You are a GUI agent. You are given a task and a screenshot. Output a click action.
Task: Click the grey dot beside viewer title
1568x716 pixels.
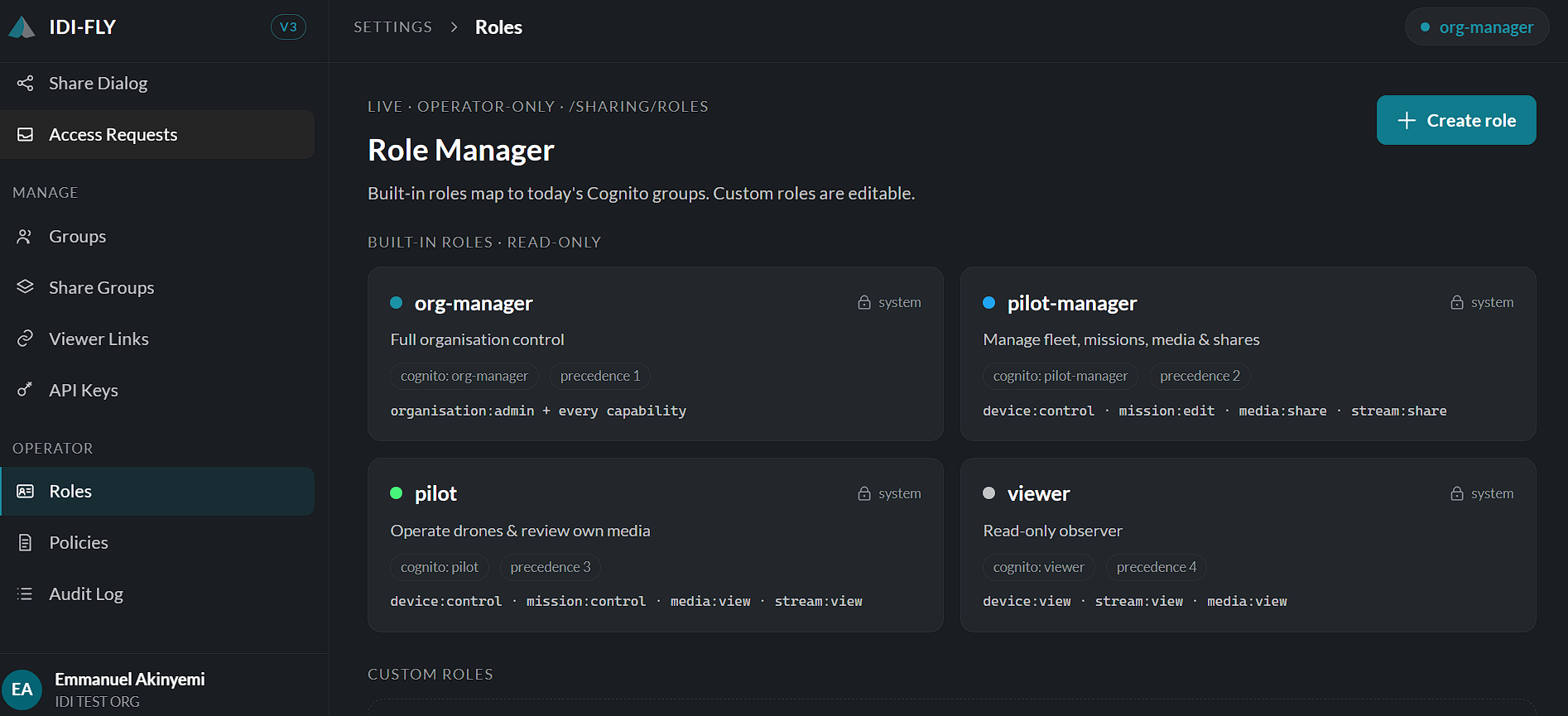[988, 493]
